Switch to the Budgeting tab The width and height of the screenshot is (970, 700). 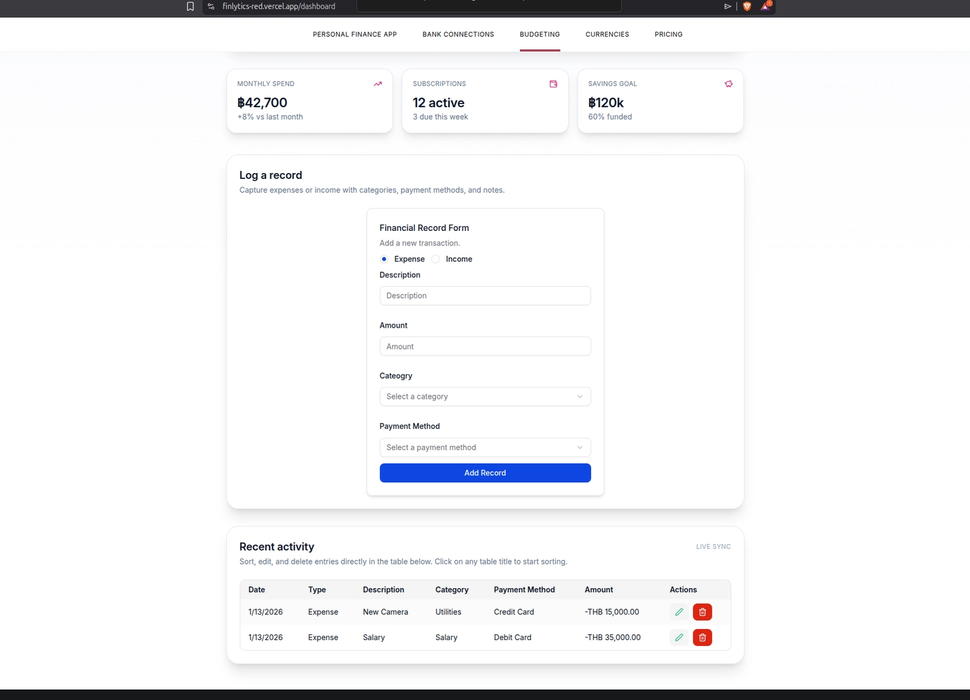click(539, 35)
